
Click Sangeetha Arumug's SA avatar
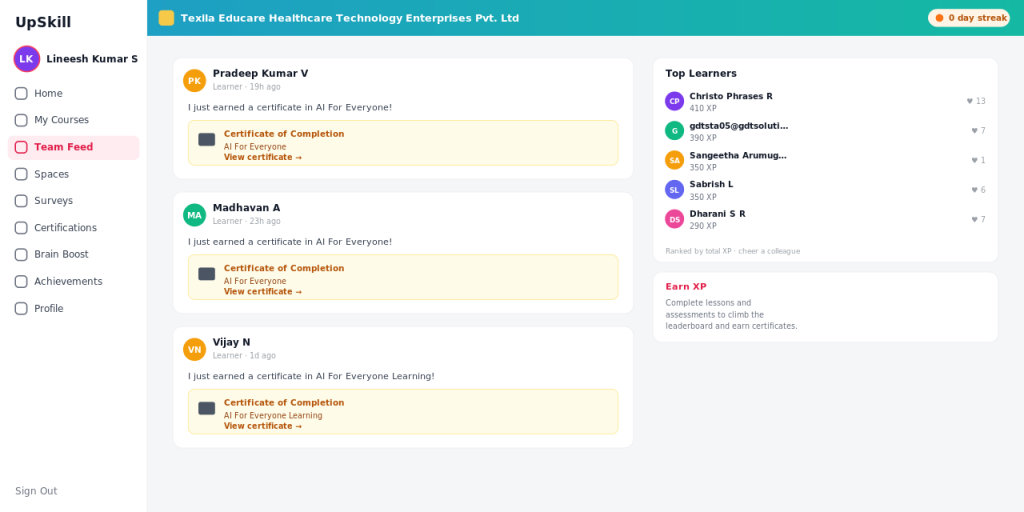click(675, 160)
